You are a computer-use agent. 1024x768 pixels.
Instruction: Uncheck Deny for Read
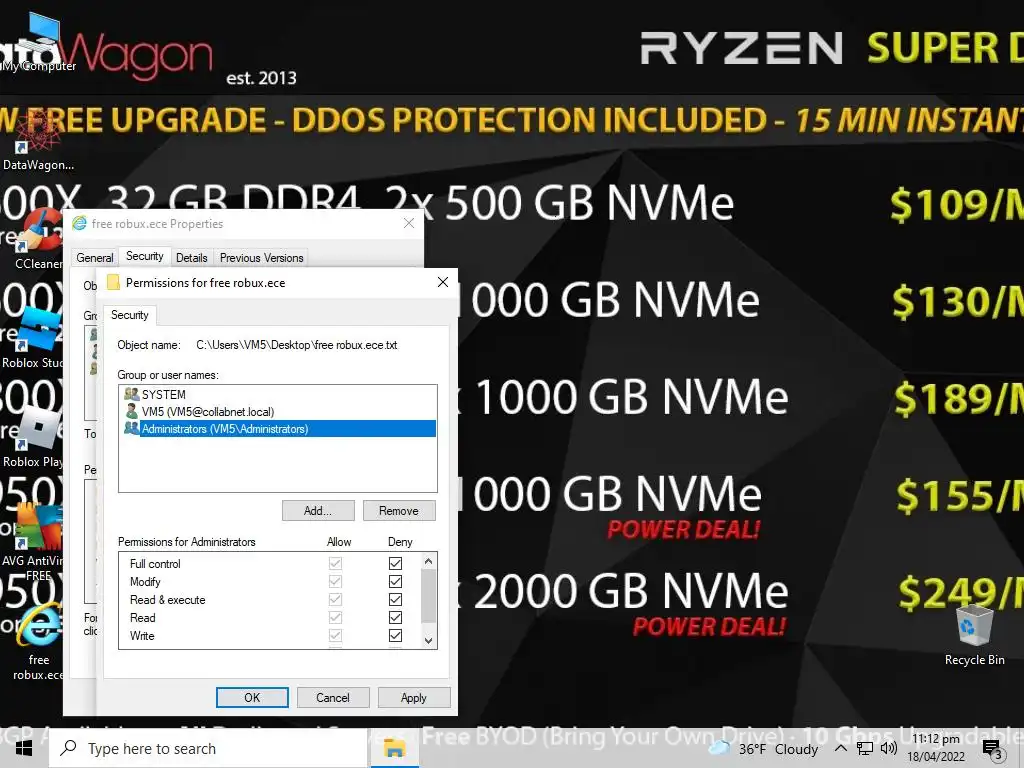(395, 617)
